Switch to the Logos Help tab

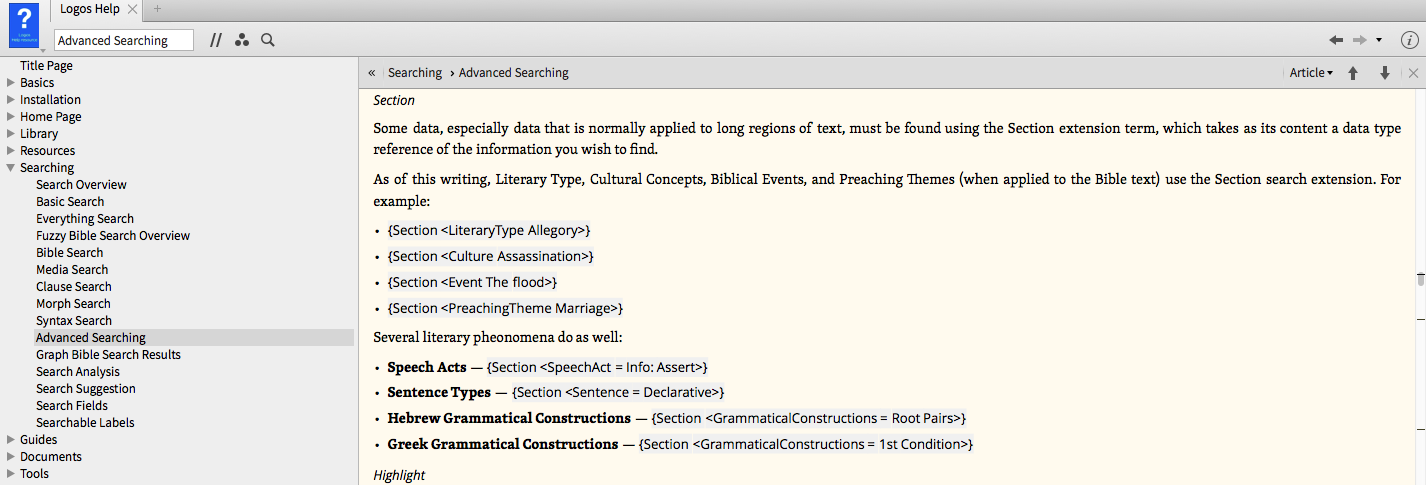coord(90,9)
